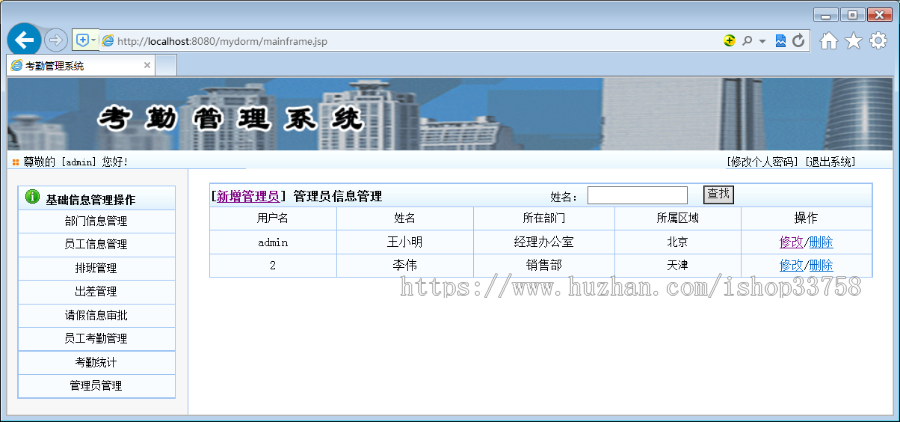Click the 所属区域 column header
Image resolution: width=900 pixels, height=422 pixels.
coord(677,218)
